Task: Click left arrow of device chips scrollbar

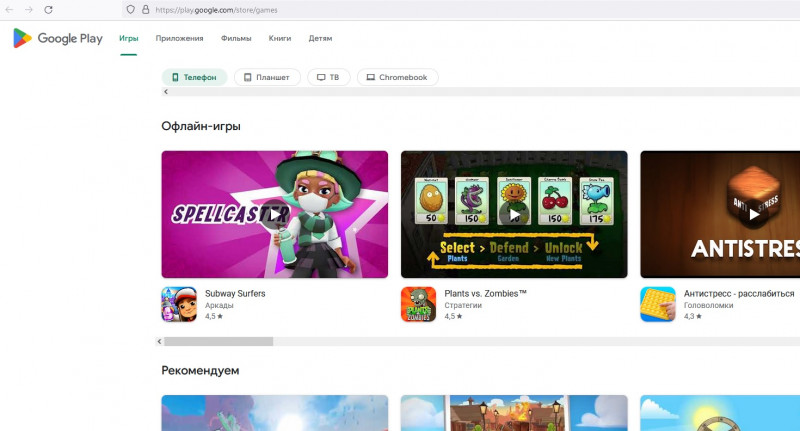Action: [165, 92]
